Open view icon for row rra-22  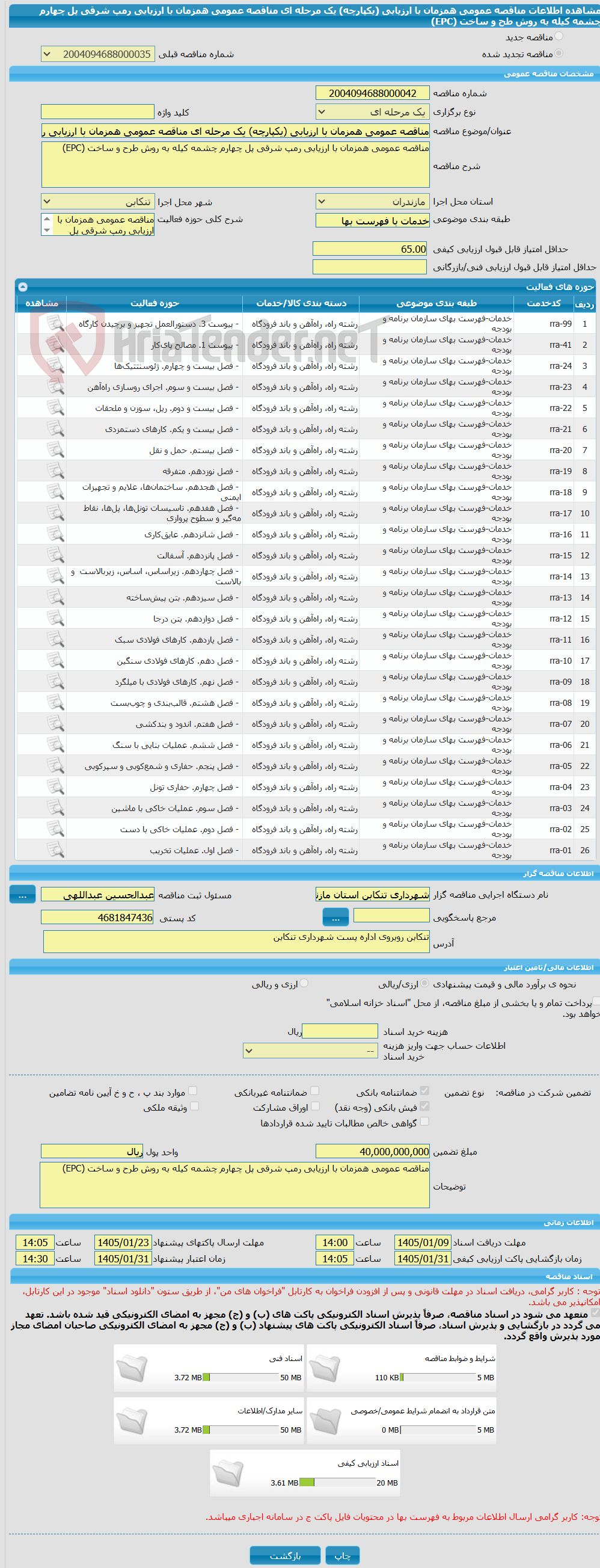coord(55,408)
